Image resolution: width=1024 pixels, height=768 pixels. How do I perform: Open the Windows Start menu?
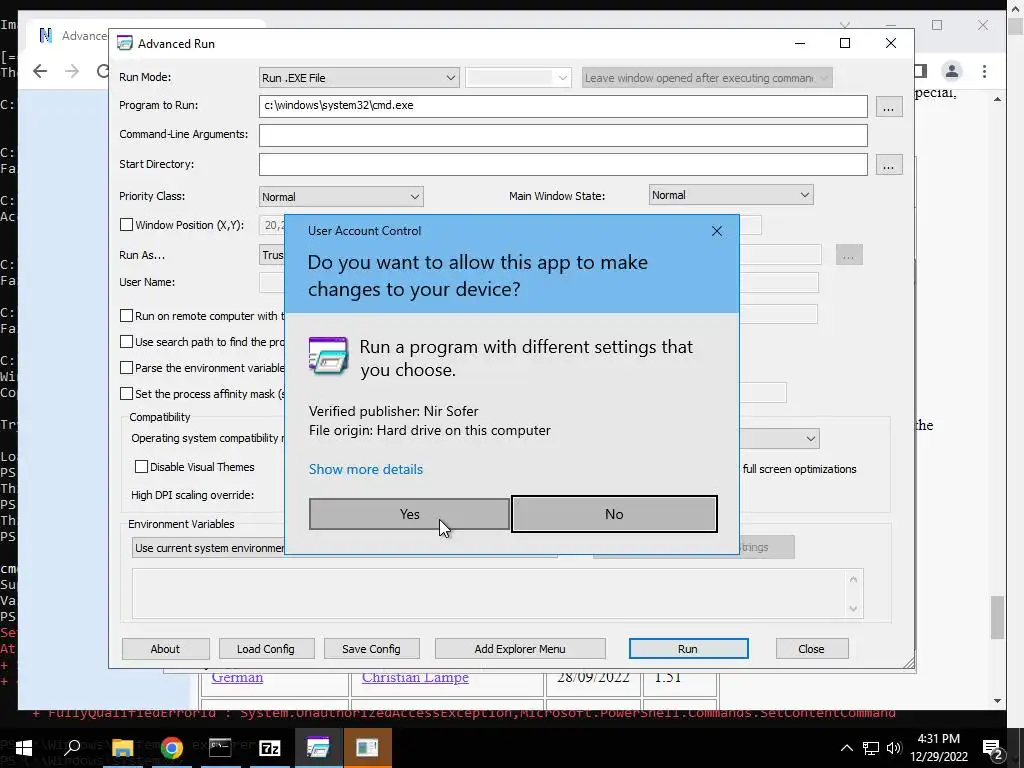click(x=24, y=748)
